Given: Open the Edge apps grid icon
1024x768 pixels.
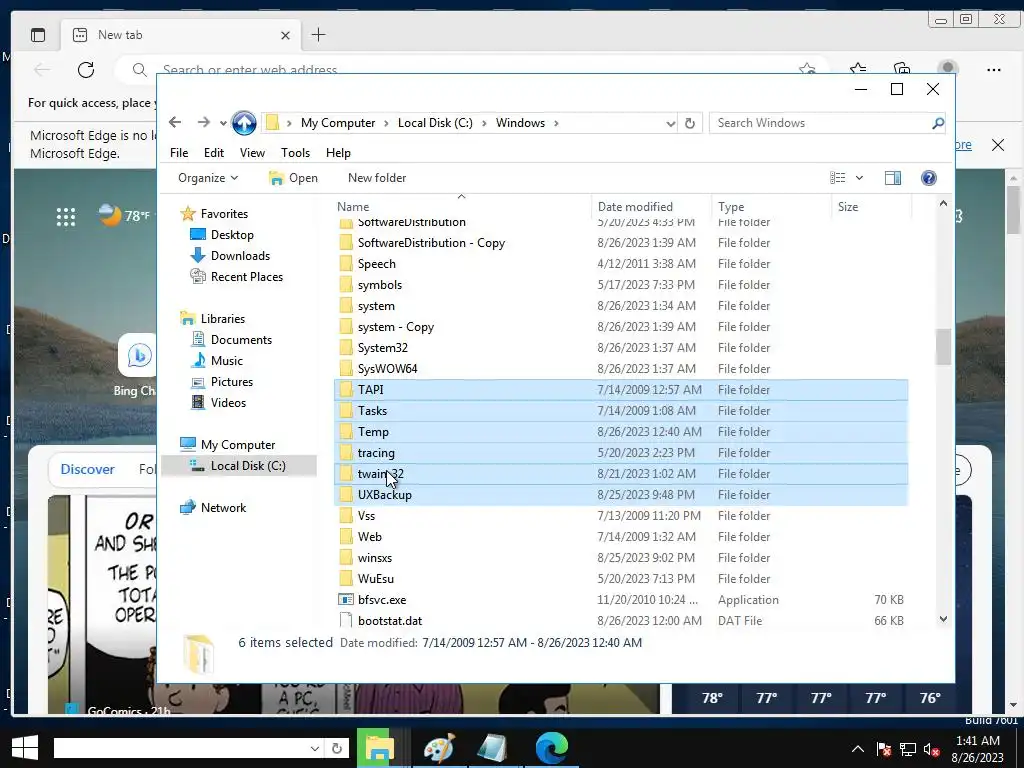Looking at the screenshot, I should coord(65,217).
